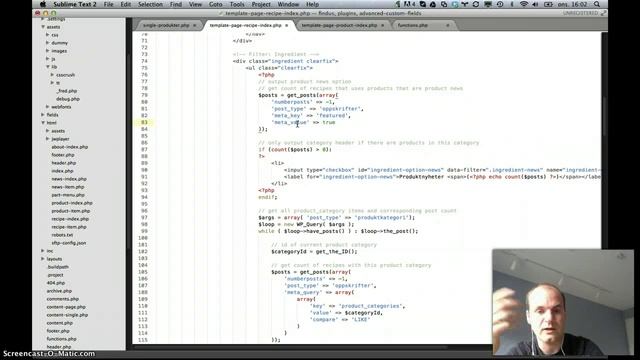
Task: Expand the layouts folder
Action: tap(43, 259)
